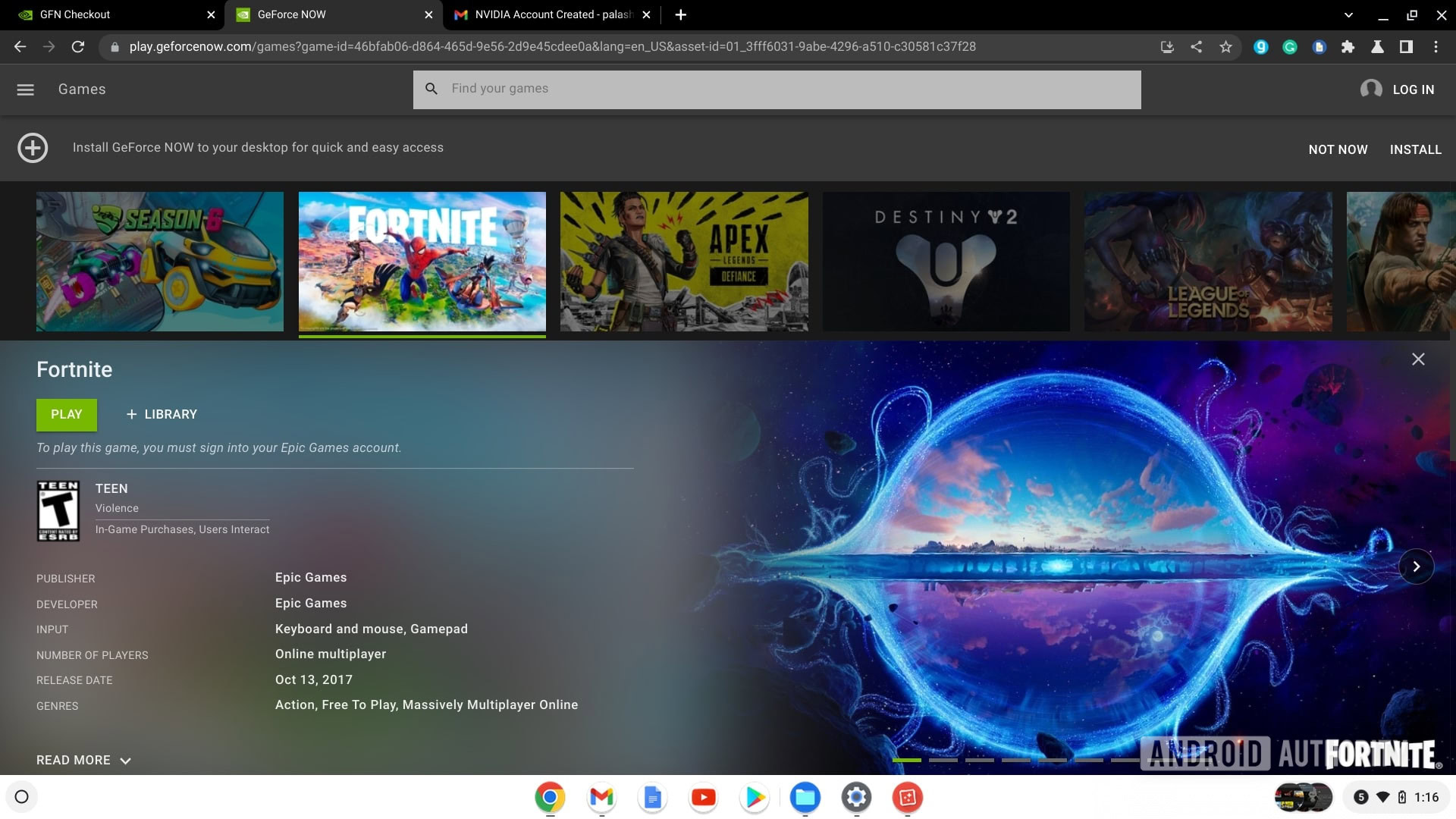Close the Fortnite details panel
Viewport: 1456px width, 819px height.
click(1418, 359)
